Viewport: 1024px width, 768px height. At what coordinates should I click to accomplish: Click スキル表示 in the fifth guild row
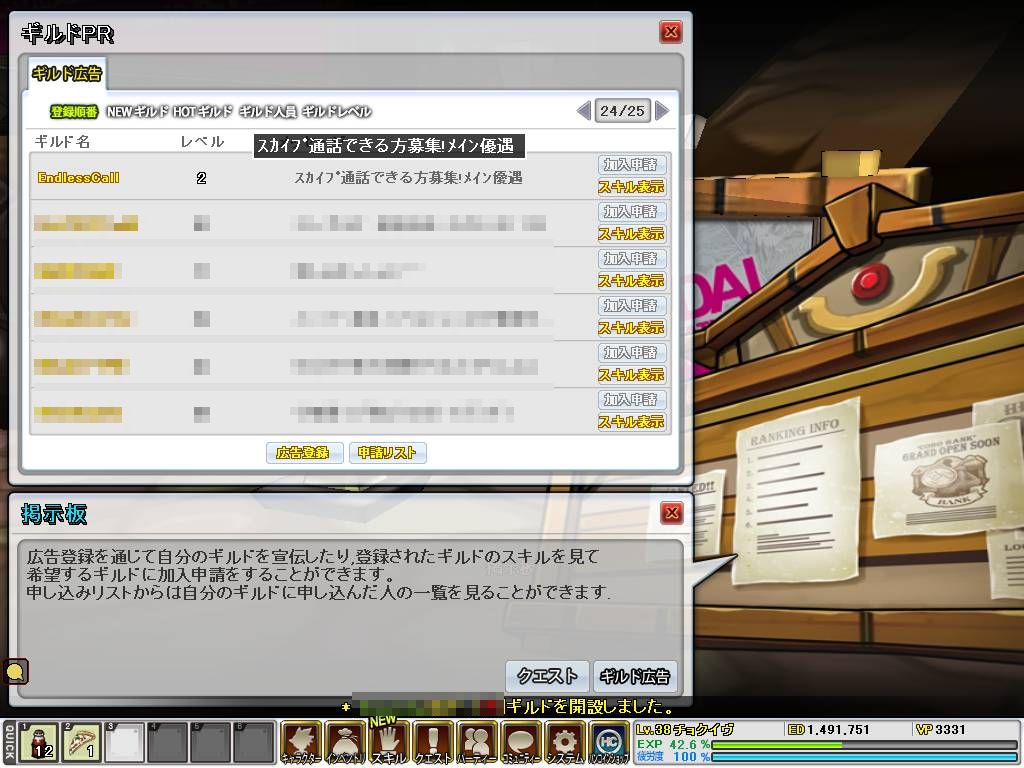tap(632, 375)
